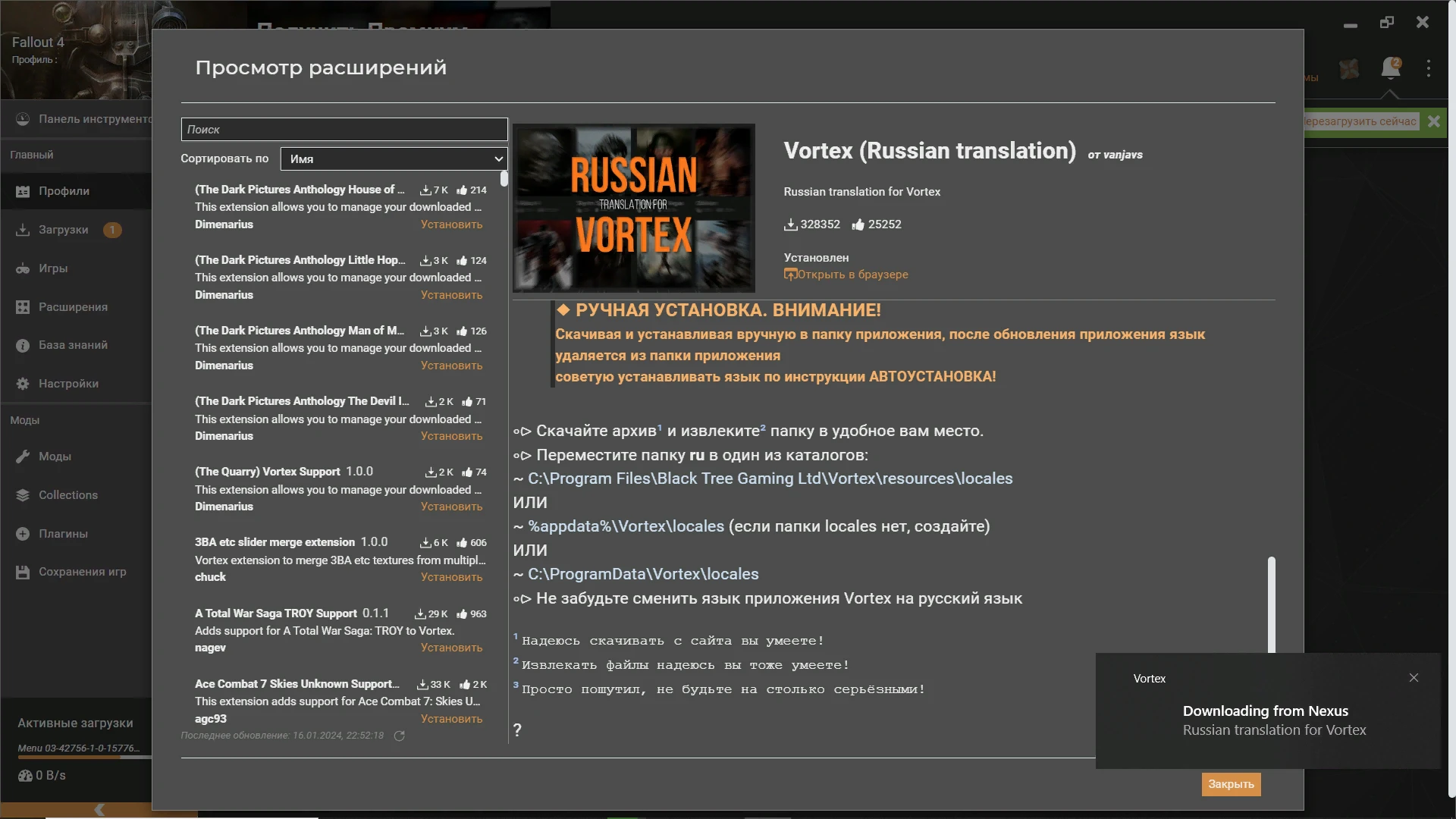
Task: Click the Restart now banner button
Action: click(x=1360, y=121)
